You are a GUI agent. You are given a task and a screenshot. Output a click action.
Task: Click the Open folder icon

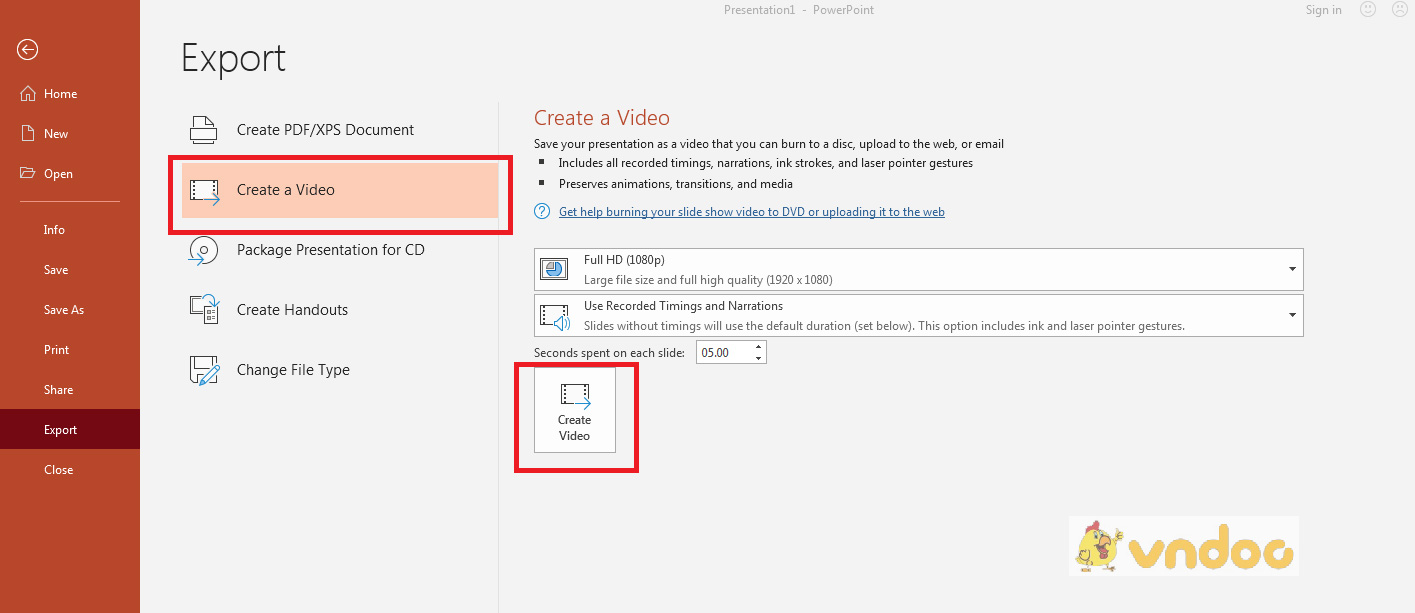(27, 173)
